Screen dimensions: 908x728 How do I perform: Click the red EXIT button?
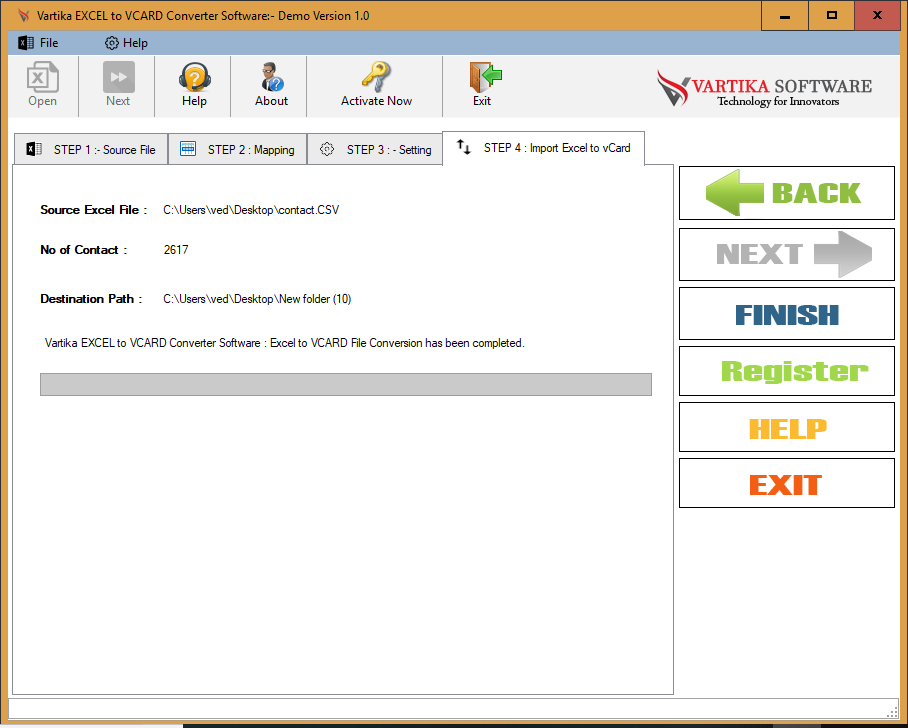(x=786, y=483)
